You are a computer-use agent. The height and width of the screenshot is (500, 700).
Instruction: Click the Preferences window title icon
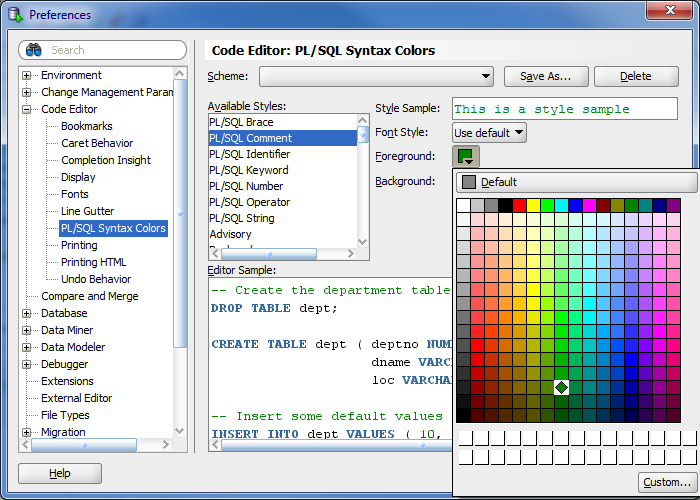pyautogui.click(x=16, y=14)
